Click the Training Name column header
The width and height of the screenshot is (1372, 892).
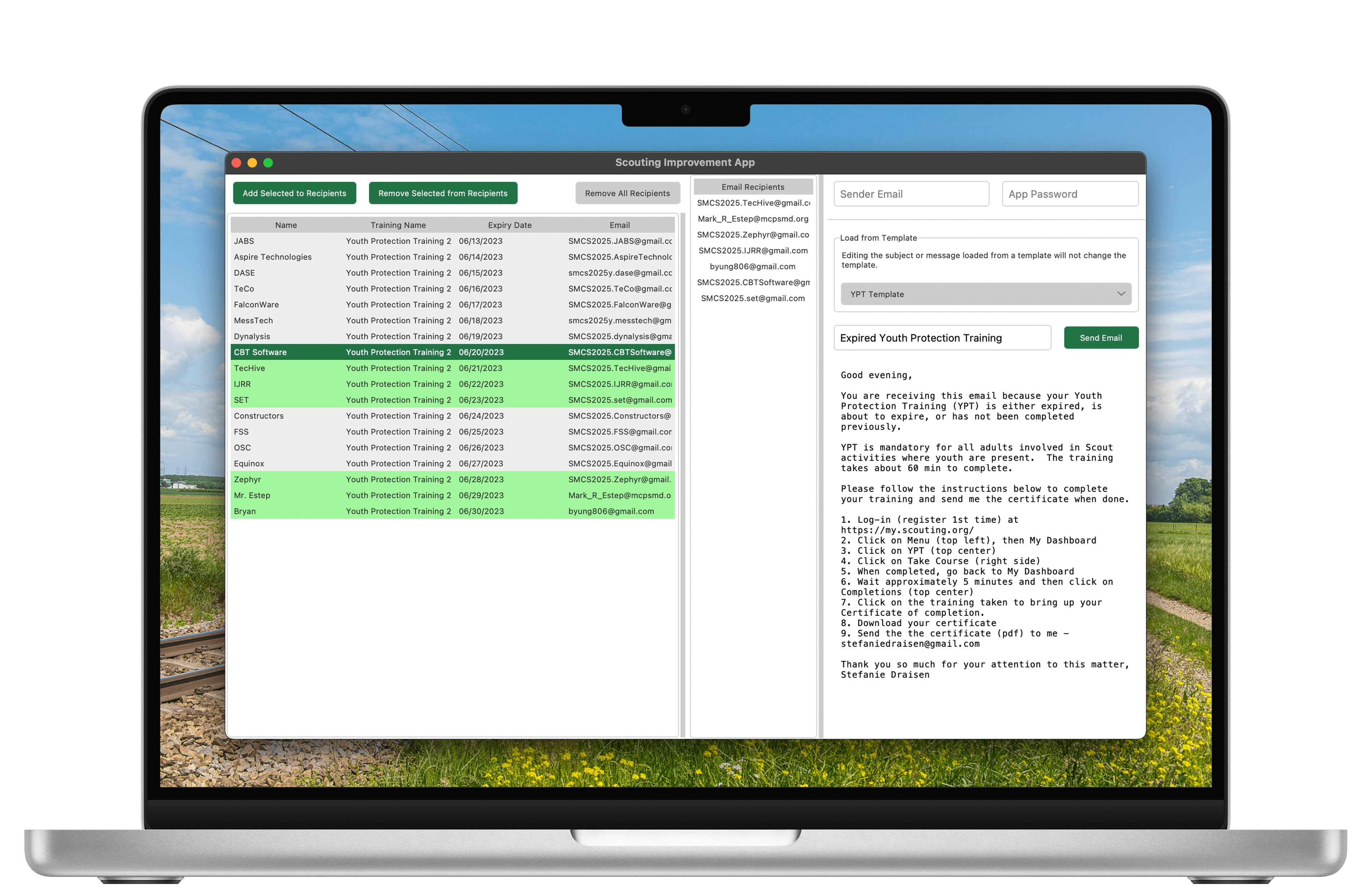pyautogui.click(x=398, y=225)
